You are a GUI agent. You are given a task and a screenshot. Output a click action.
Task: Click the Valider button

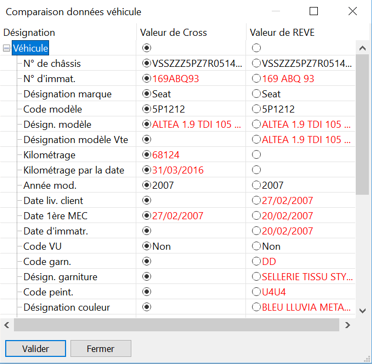pyautogui.click(x=35, y=349)
